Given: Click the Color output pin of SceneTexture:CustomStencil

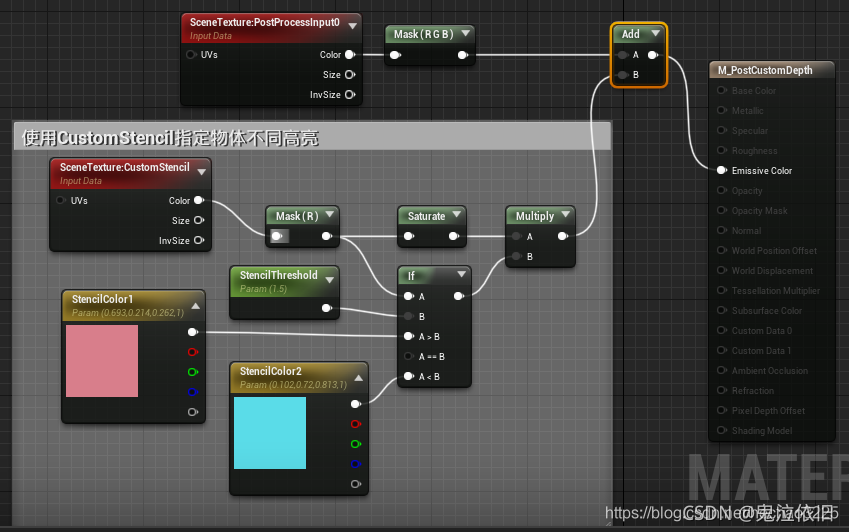Looking at the screenshot, I should pos(199,200).
